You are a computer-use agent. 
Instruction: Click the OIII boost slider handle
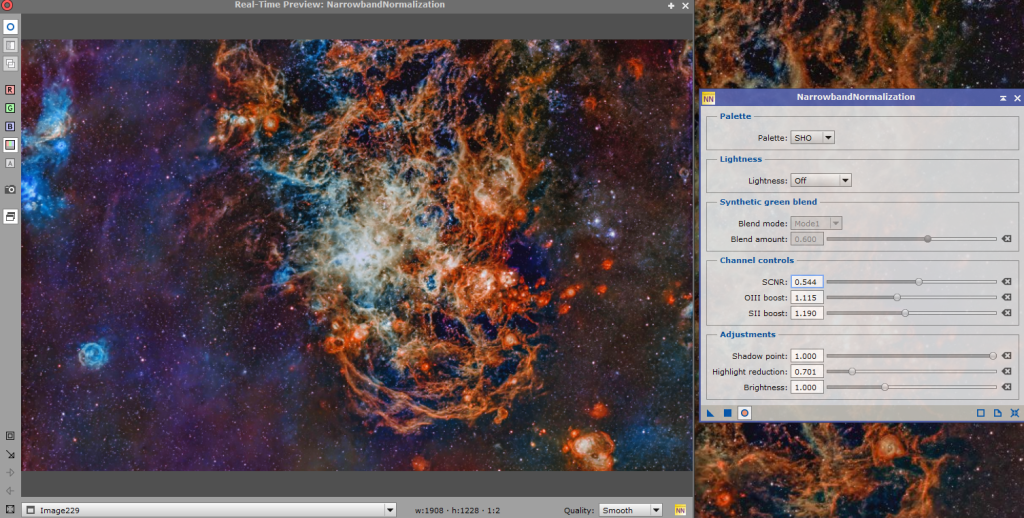tap(897, 298)
